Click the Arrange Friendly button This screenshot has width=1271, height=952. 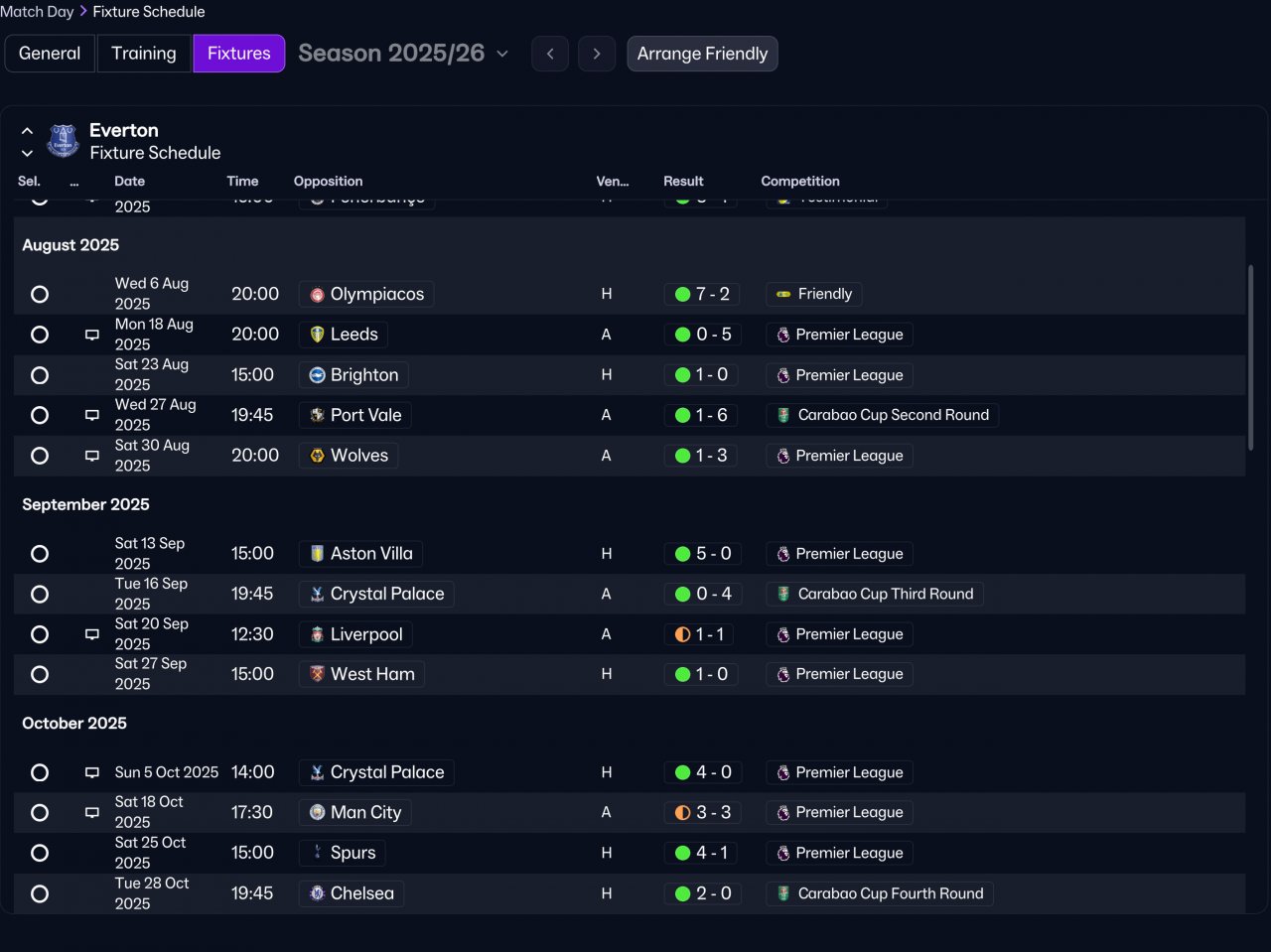702,54
